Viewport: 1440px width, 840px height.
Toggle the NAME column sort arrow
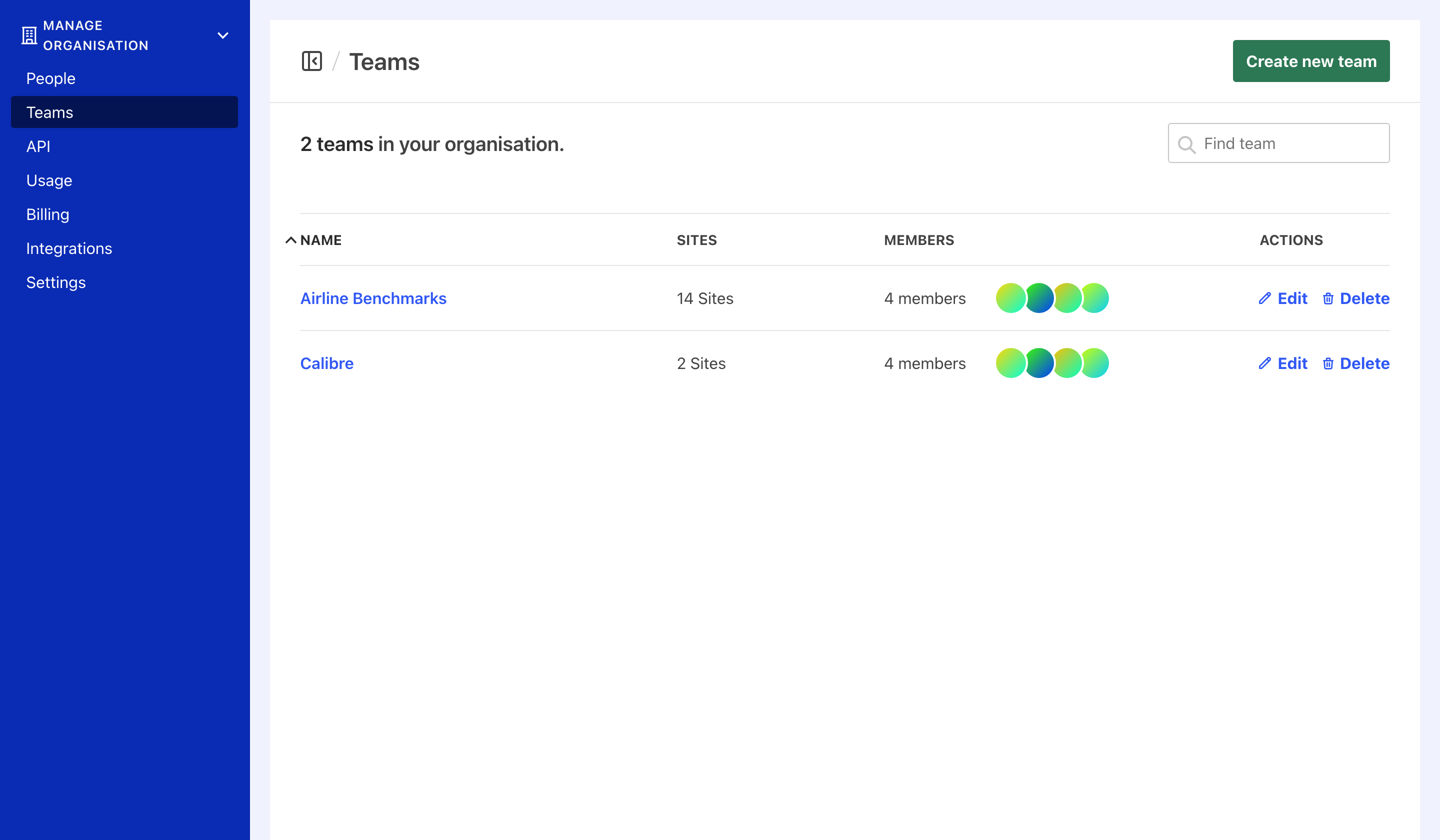coord(291,240)
